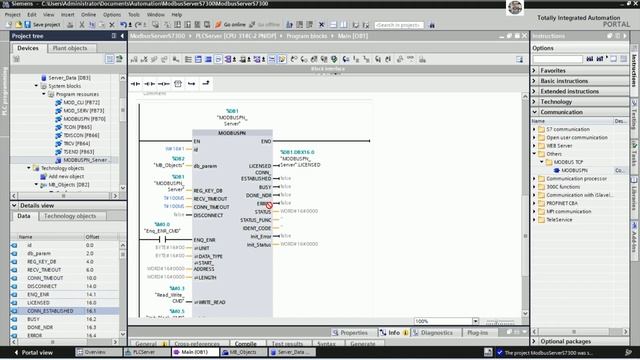This screenshot has width=640, height=360.
Task: Click the Search in project field
Action: pos(399,25)
